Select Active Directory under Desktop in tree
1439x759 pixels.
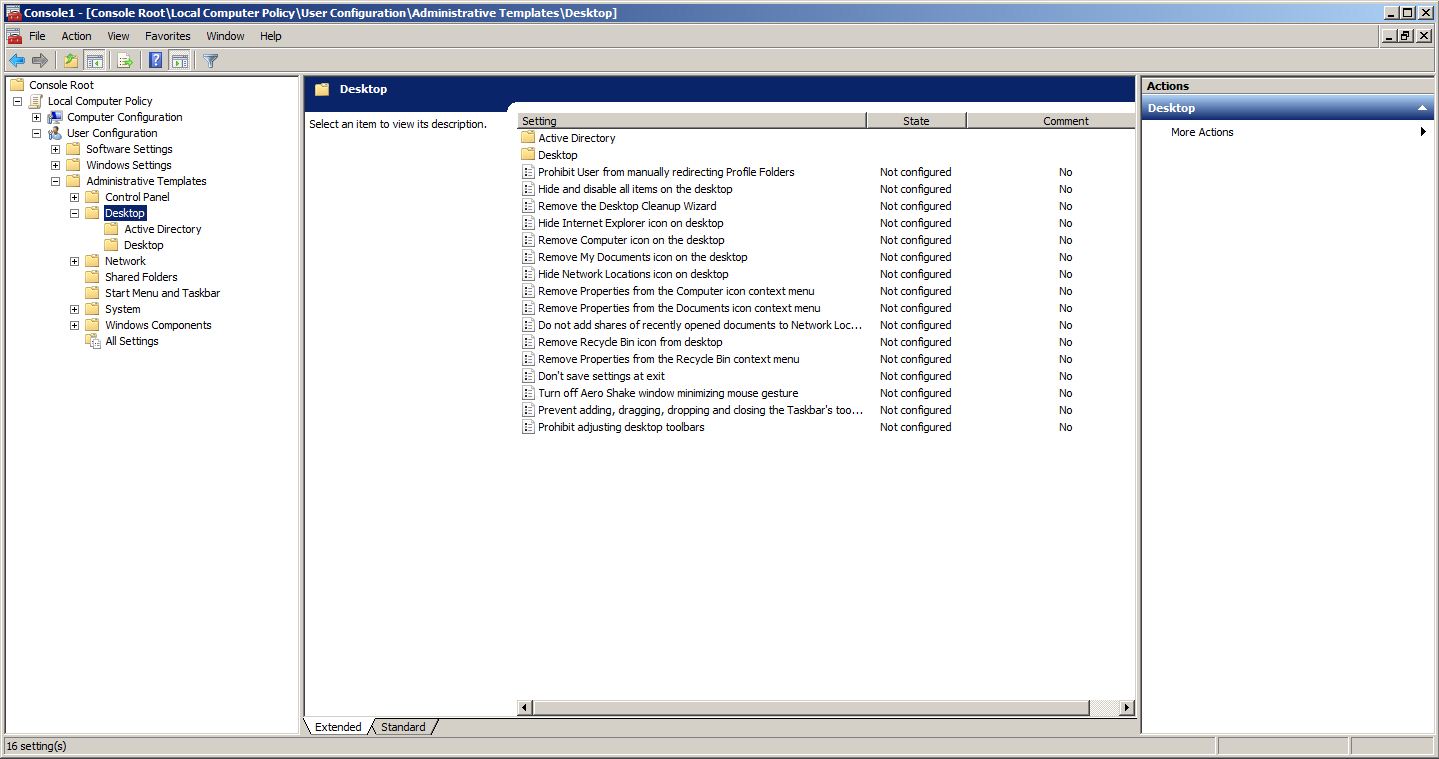coord(162,229)
